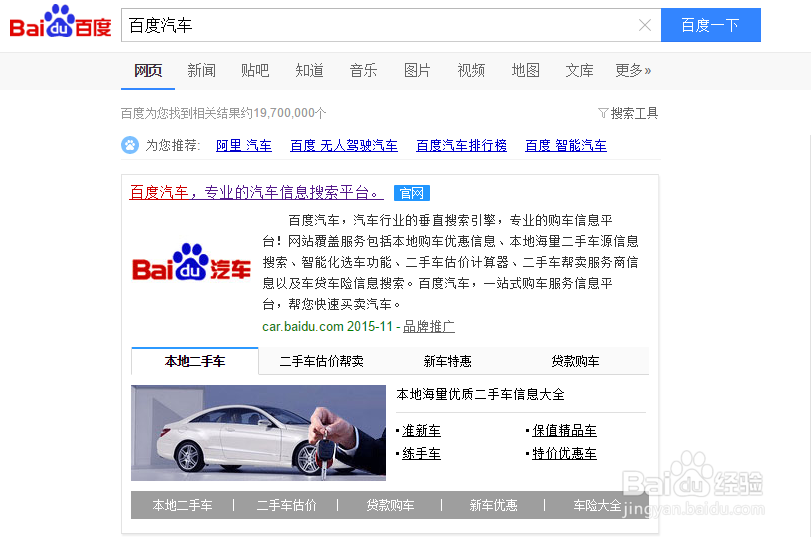811x537 pixels.
Task: Click the paw icon beside 为您推荐
Action: (x=130, y=145)
